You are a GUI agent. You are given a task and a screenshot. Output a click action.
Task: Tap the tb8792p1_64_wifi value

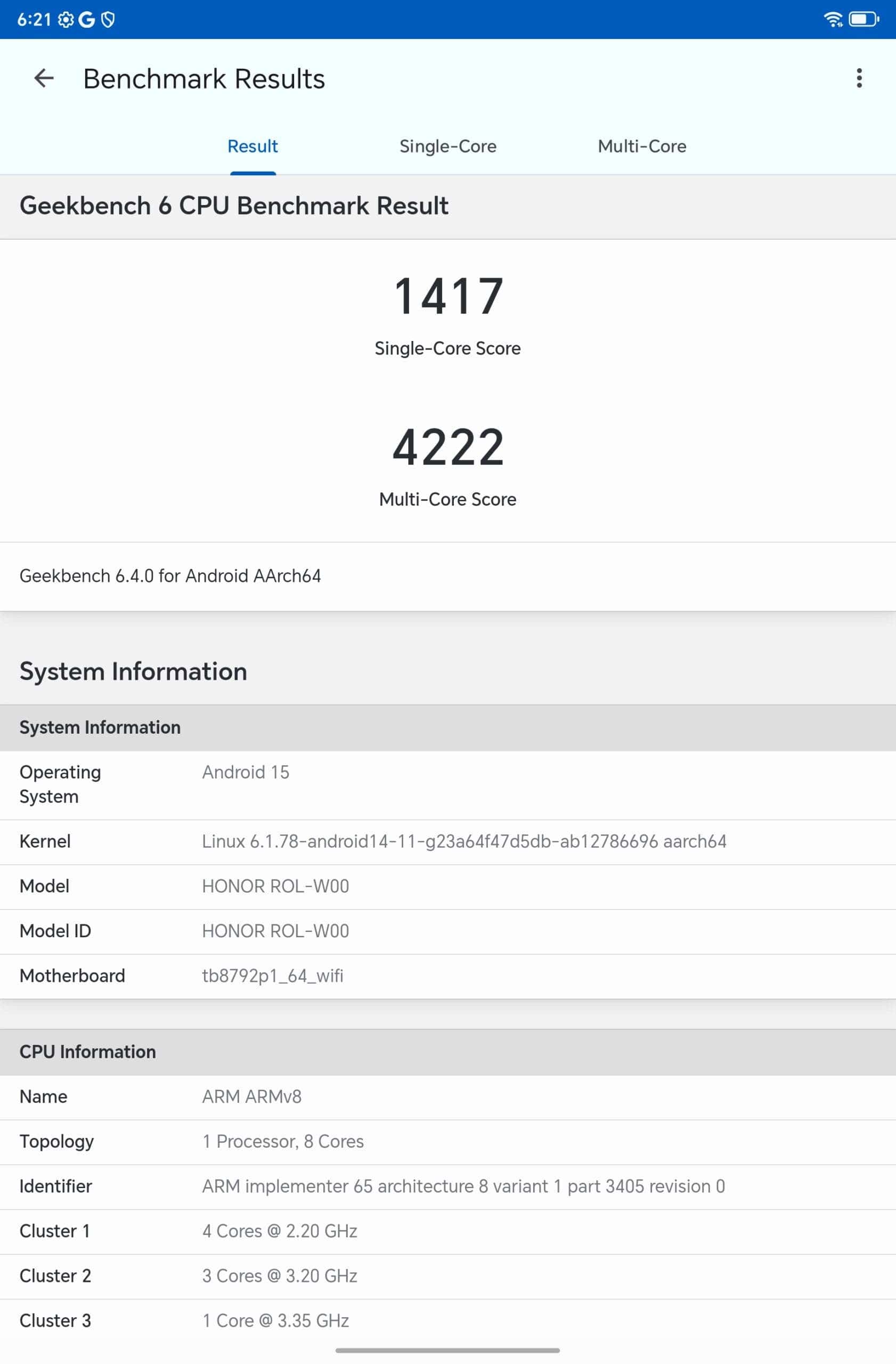point(273,976)
